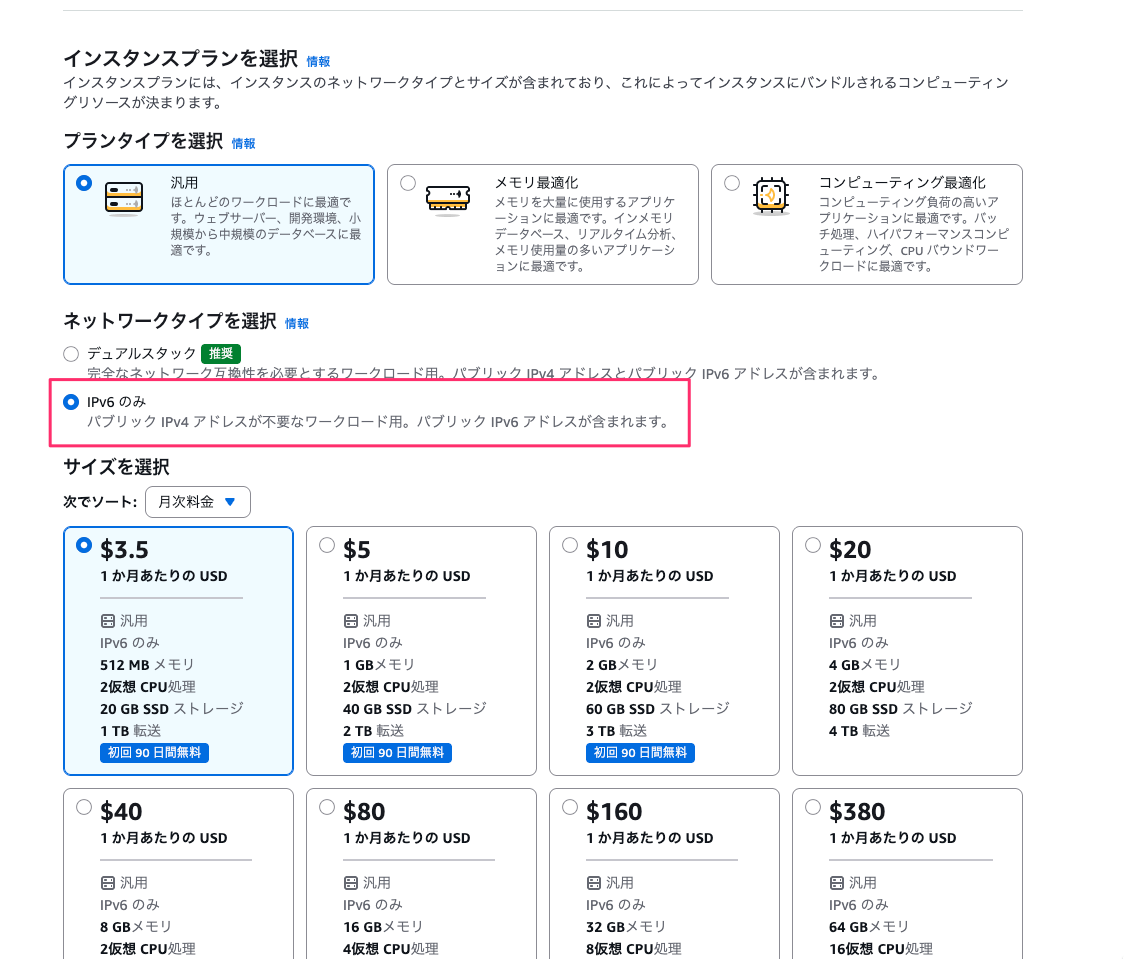Click the 20 GB SSD ストレージ text
This screenshot has height=959, width=1124.
(172, 709)
